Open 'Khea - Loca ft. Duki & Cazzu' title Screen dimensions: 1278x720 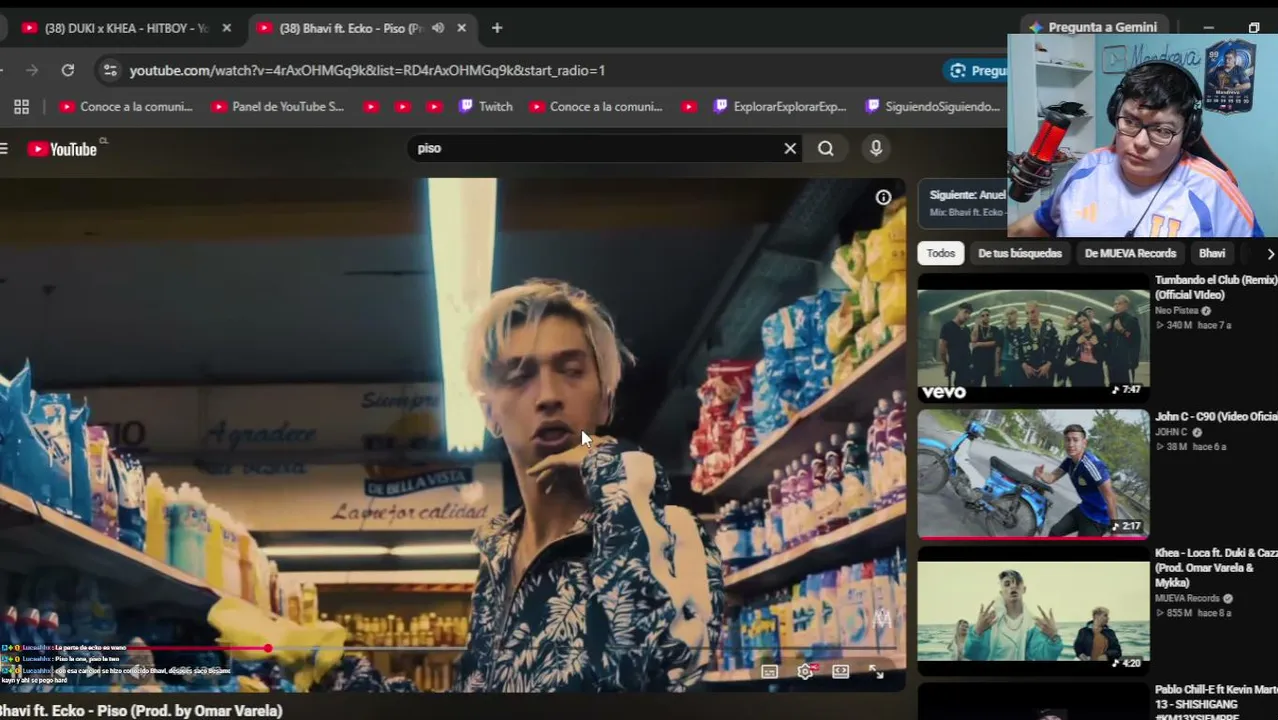pos(1216,568)
